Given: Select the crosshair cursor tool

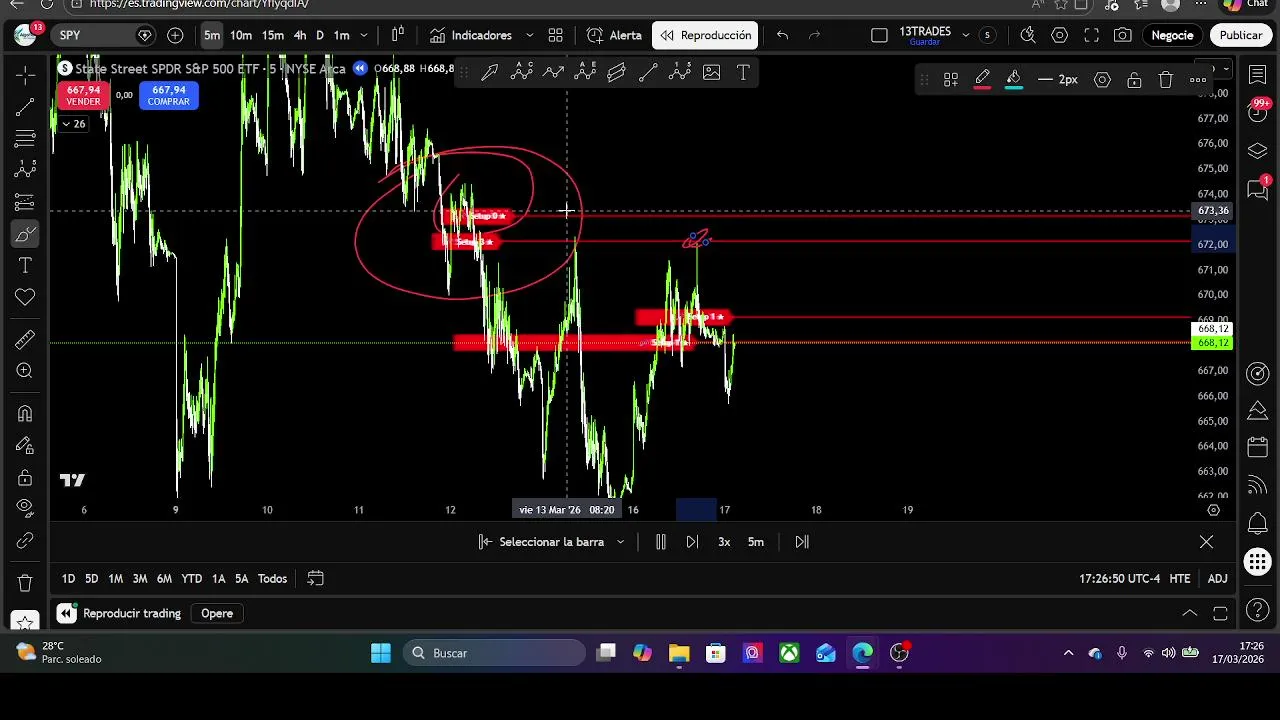Looking at the screenshot, I should tap(25, 75).
